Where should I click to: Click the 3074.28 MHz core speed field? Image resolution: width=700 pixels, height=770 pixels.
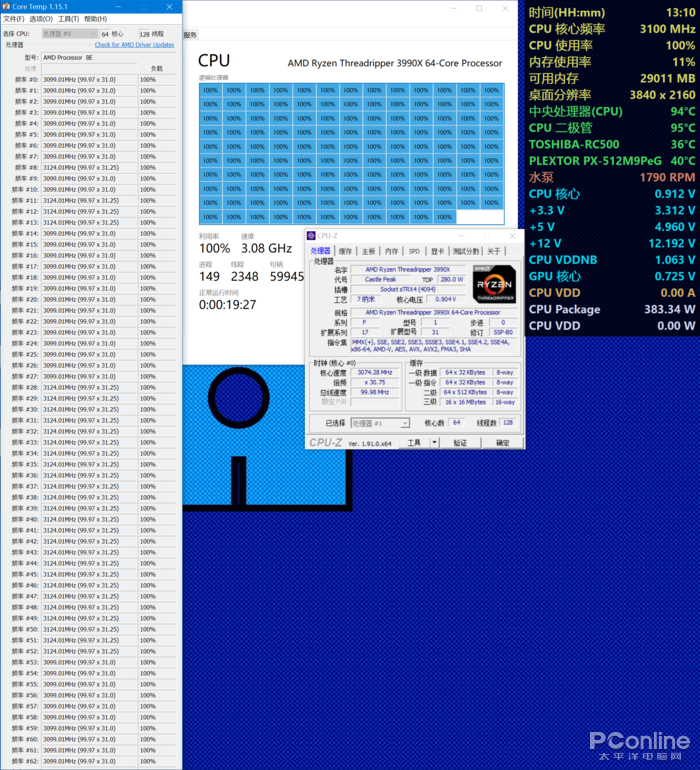click(375, 373)
